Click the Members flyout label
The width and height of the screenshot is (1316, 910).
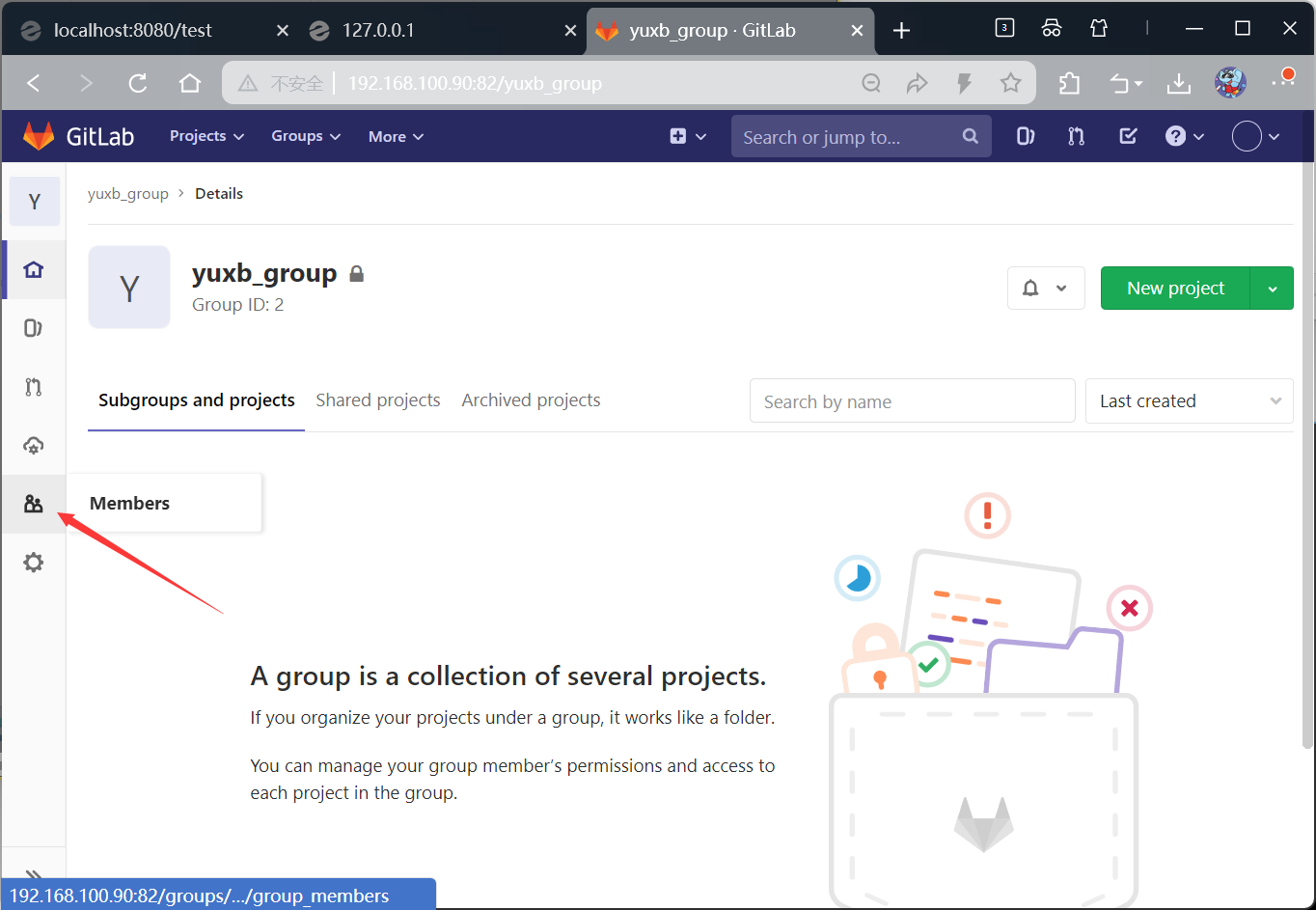pos(129,503)
